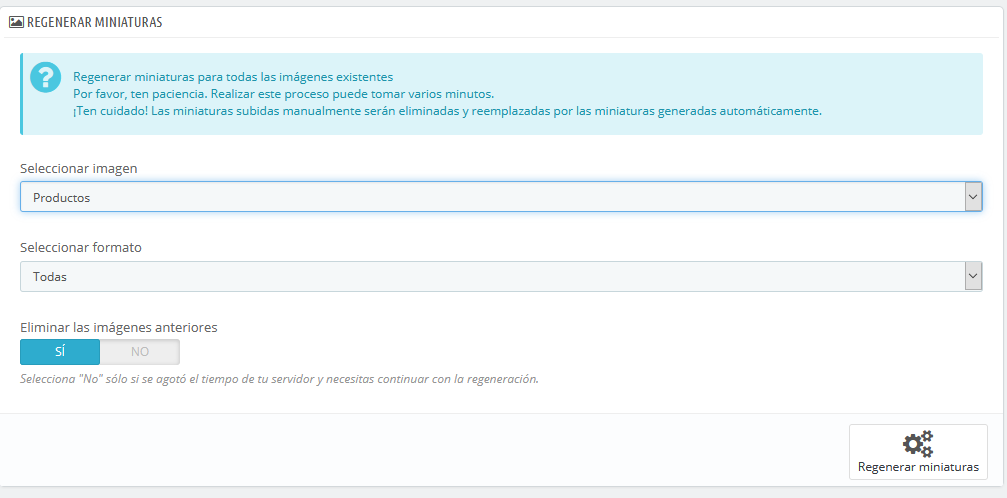Click the line starting 'Por favor, ten paciencia'
The image size is (1007, 498).
[x=283, y=94]
